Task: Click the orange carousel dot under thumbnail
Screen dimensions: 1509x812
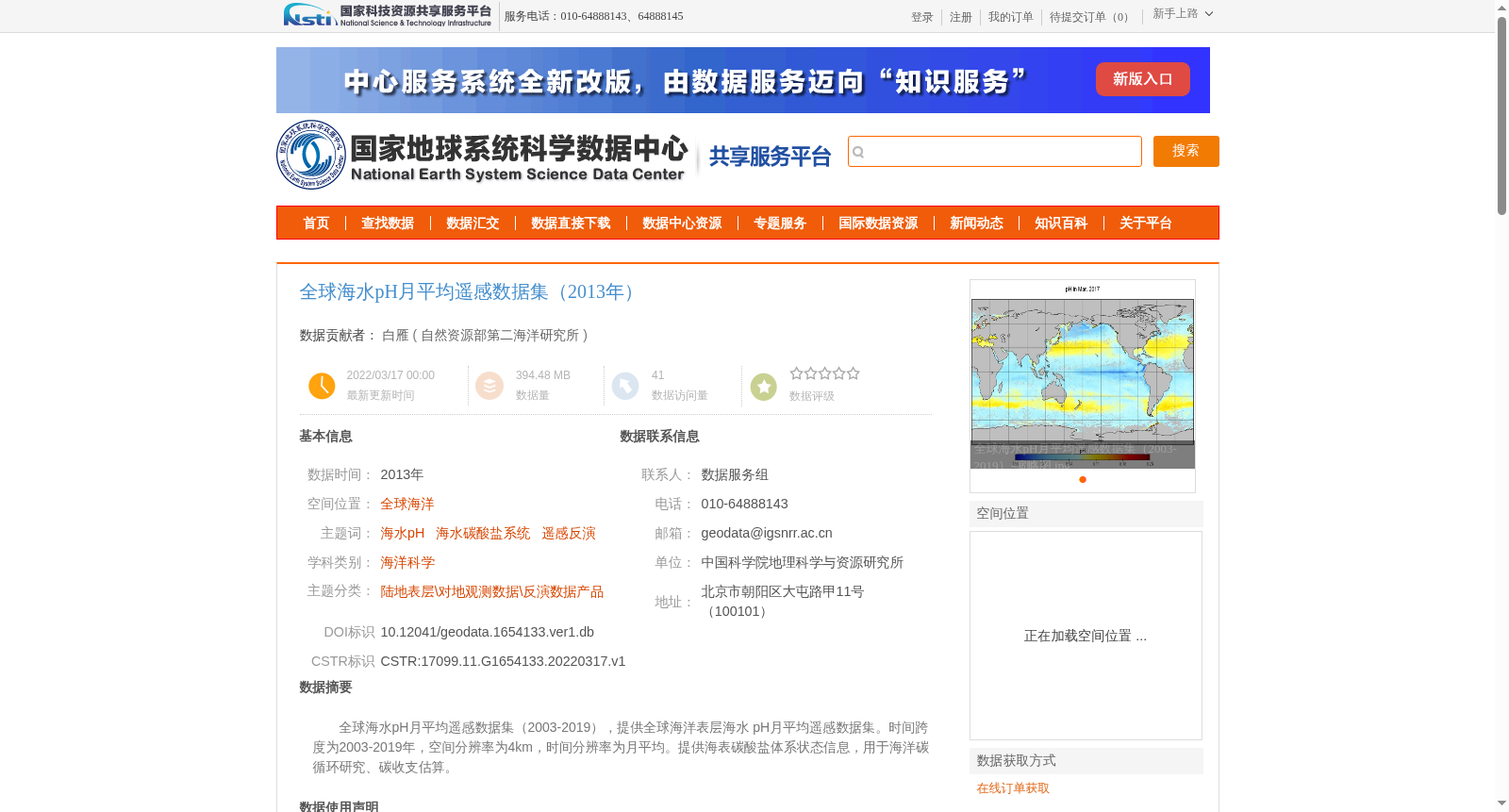Action: pyautogui.click(x=1083, y=480)
